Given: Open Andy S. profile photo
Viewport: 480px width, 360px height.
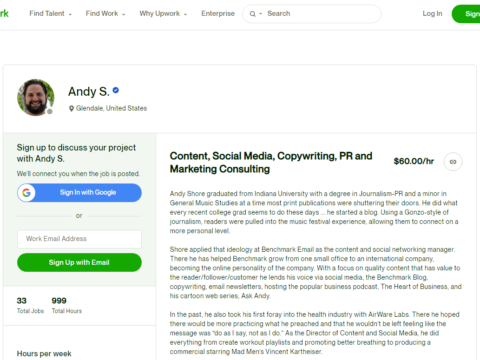Looking at the screenshot, I should coord(36,97).
